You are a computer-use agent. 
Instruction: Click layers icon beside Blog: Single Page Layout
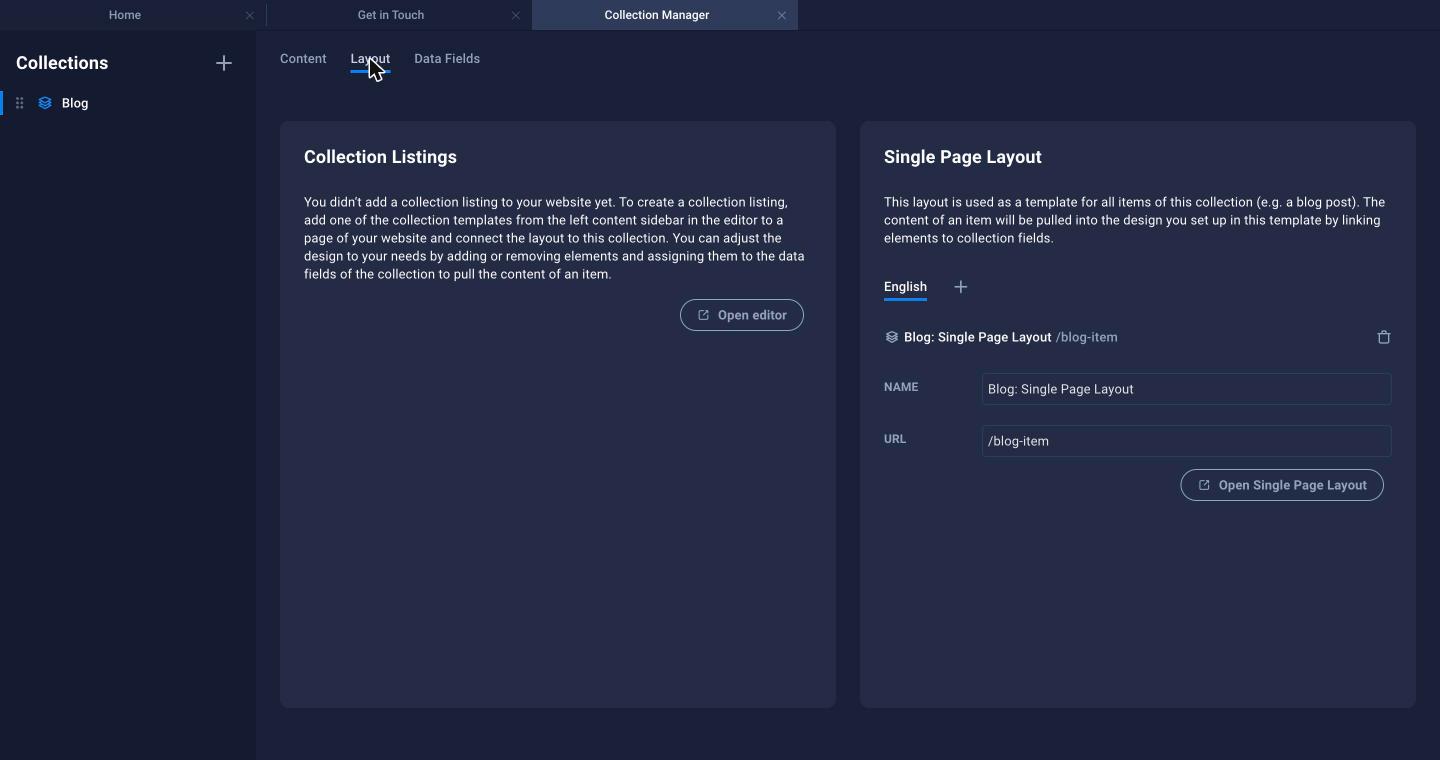(x=891, y=337)
